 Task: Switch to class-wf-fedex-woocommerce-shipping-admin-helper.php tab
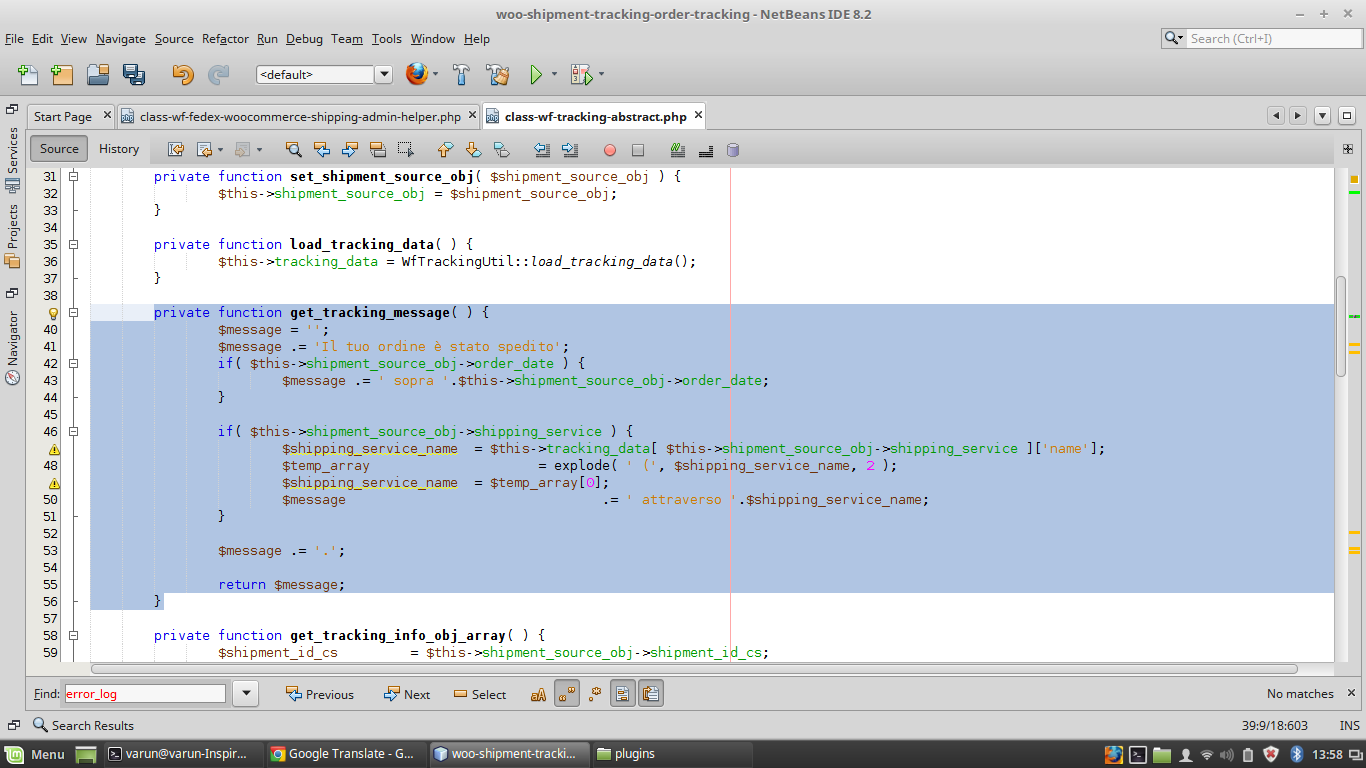299,116
